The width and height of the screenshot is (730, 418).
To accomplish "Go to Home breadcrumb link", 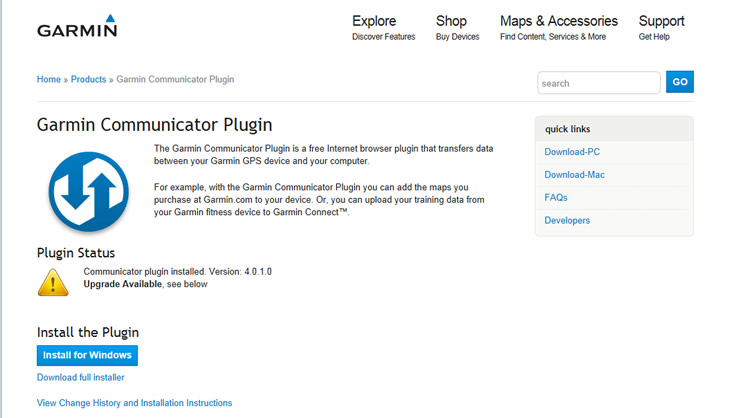I will point(49,79).
